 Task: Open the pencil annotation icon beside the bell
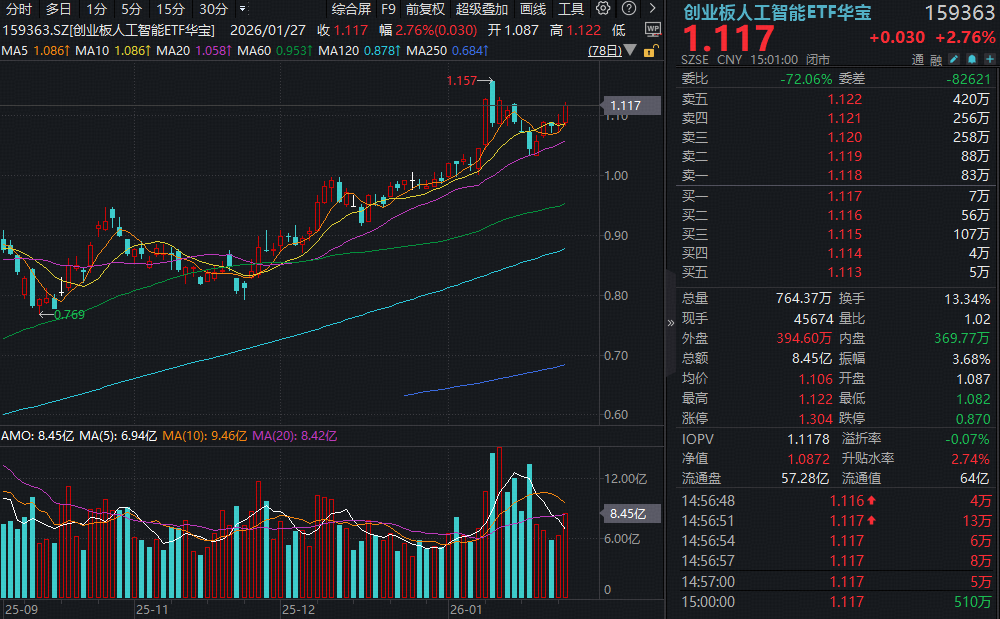pyautogui.click(x=954, y=59)
